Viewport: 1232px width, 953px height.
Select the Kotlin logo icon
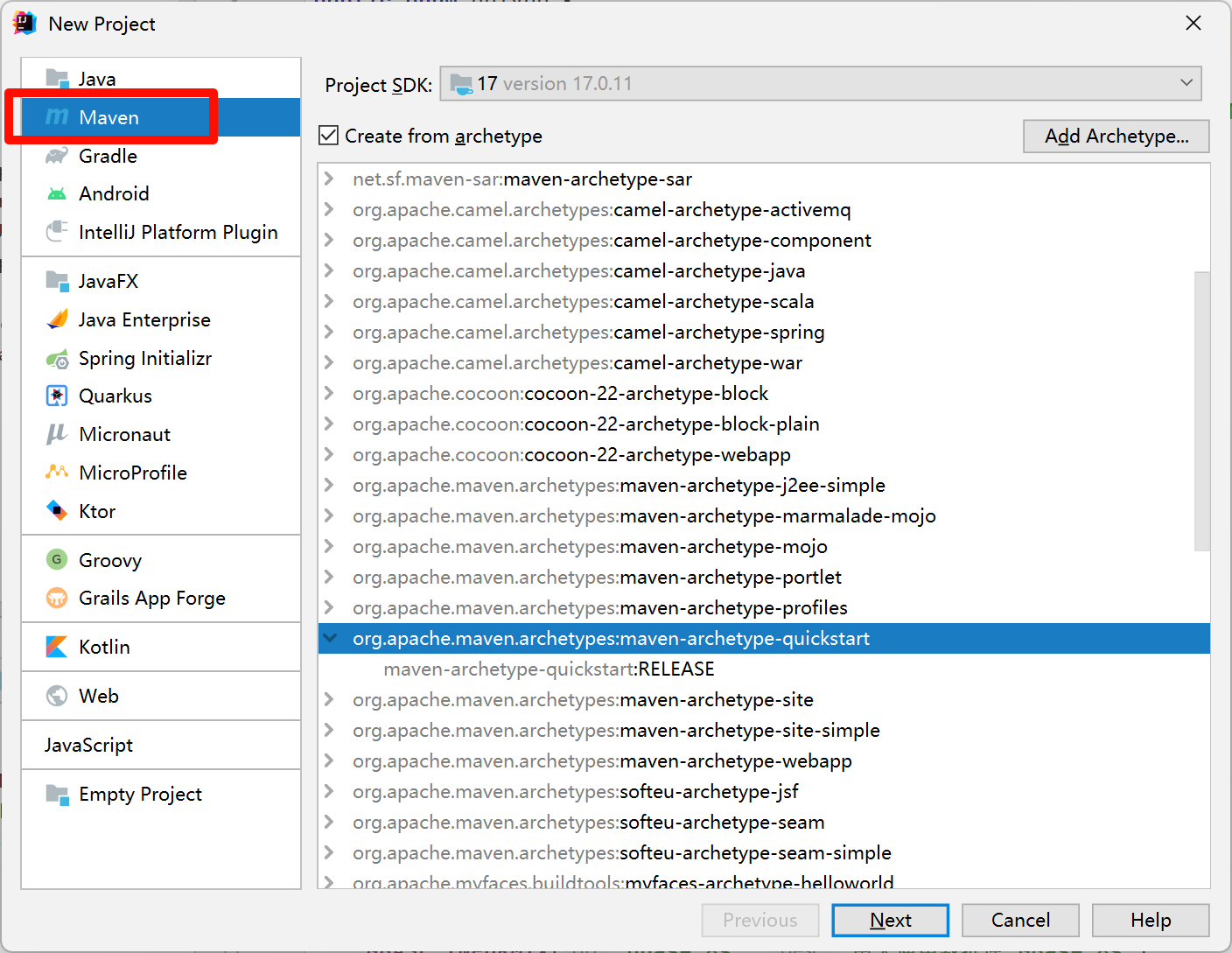(57, 647)
